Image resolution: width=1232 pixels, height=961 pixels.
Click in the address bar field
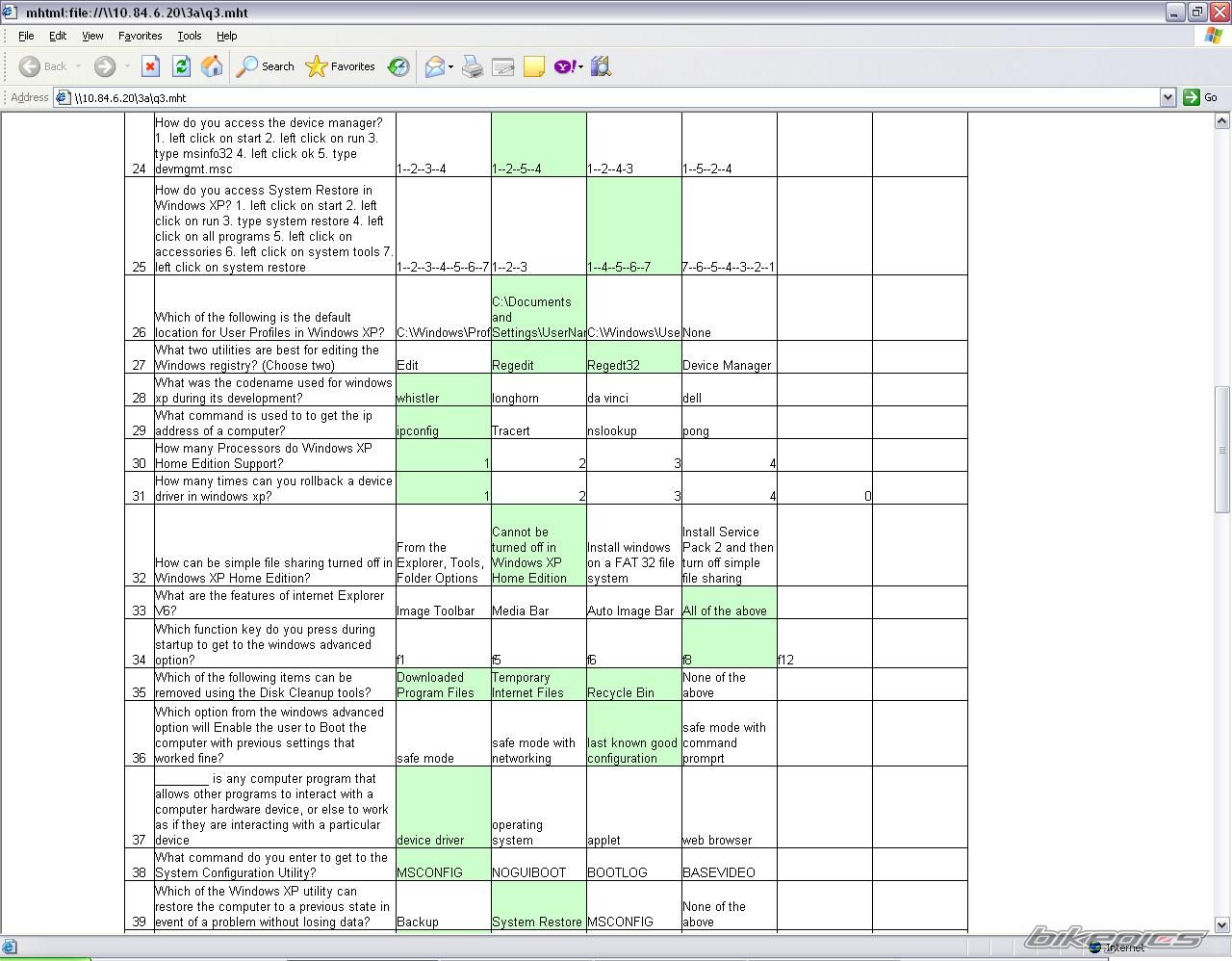point(616,97)
